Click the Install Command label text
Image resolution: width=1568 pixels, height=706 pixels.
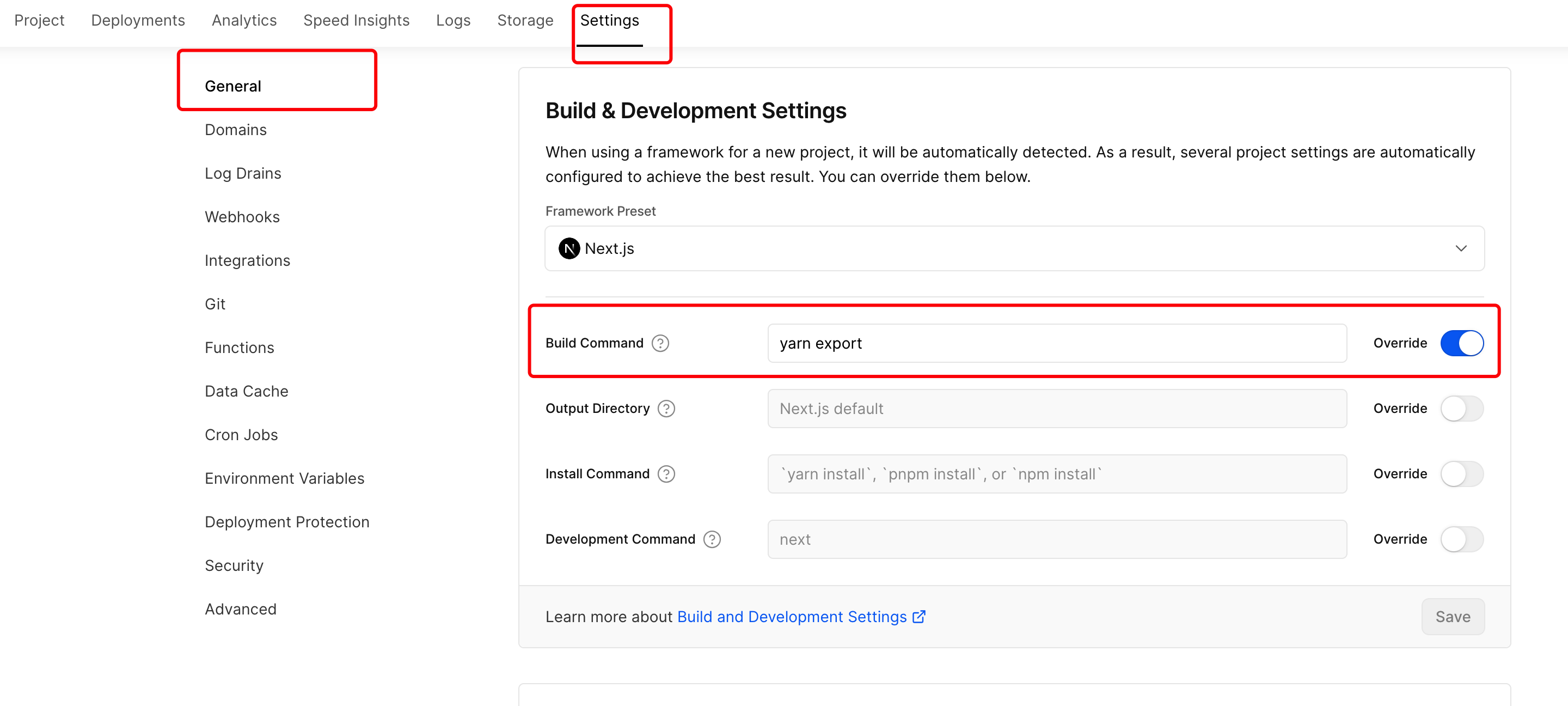tap(597, 473)
